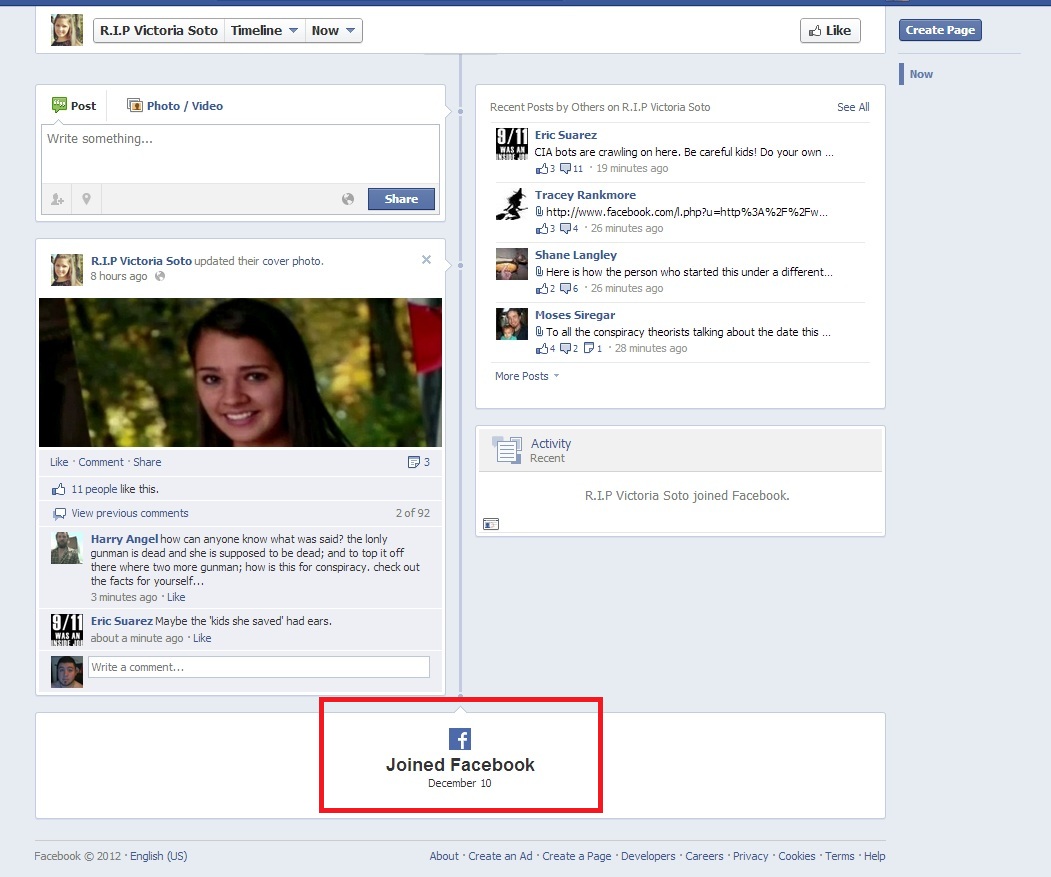This screenshot has width=1051, height=877.
Task: Click the add location pin icon
Action: (86, 199)
